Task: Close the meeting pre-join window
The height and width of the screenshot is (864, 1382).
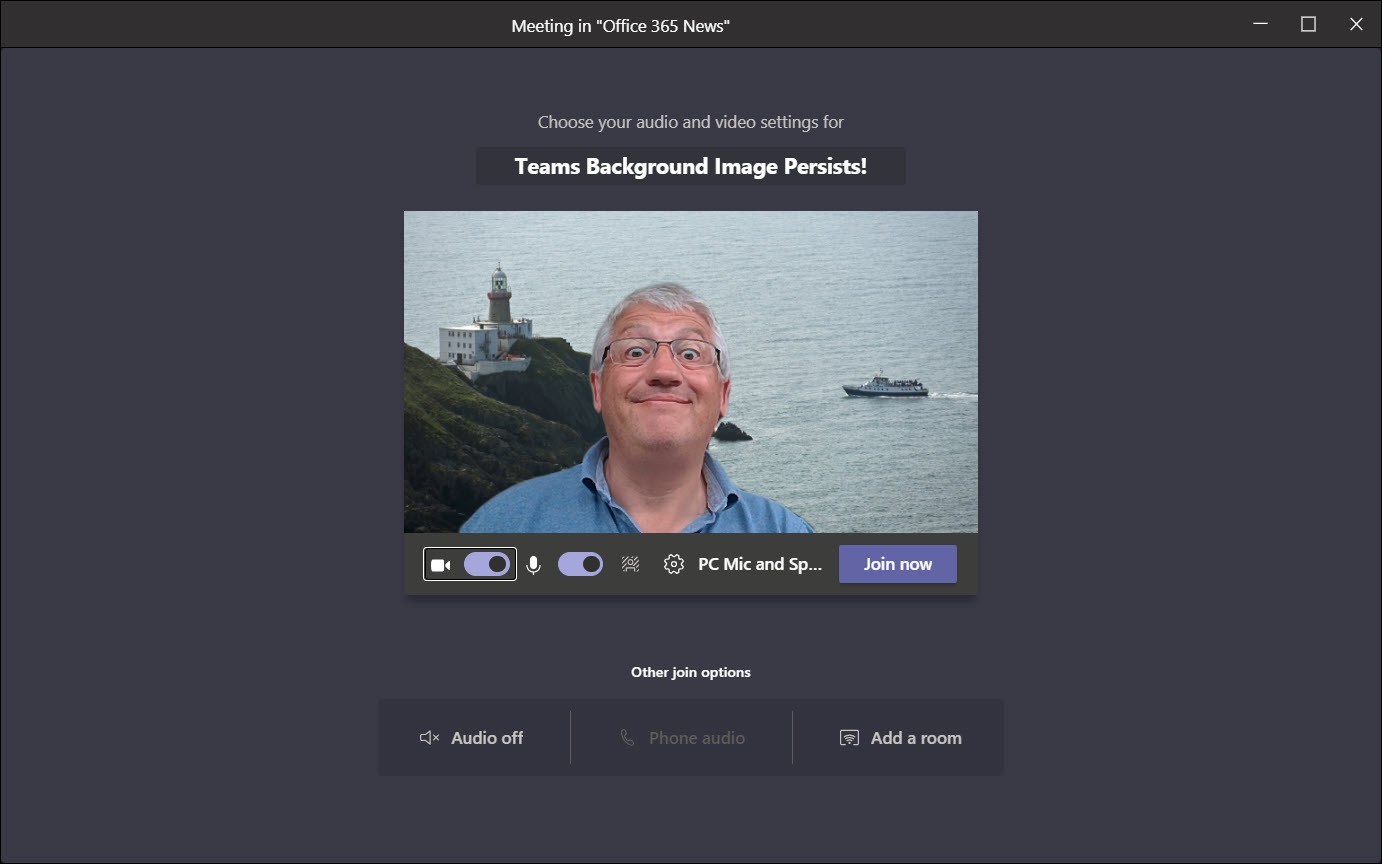Action: (x=1356, y=24)
